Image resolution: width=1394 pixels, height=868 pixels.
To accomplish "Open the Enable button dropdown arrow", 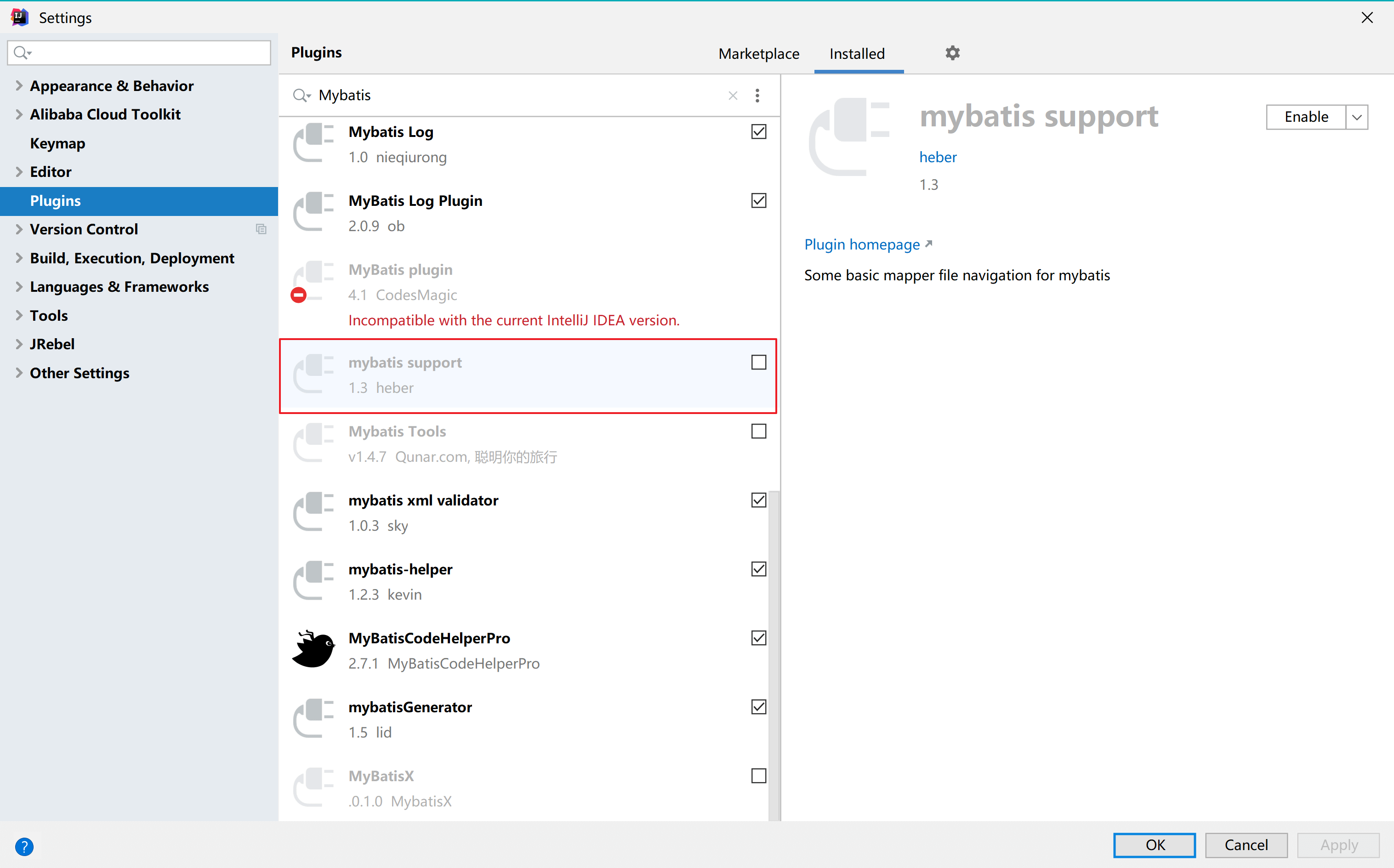I will tap(1357, 117).
